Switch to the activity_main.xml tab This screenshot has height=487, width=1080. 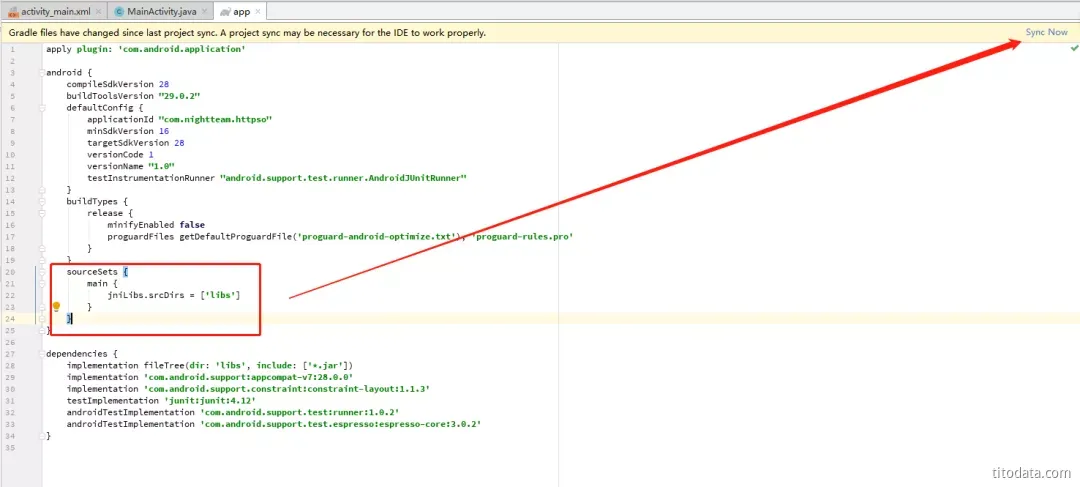coord(55,12)
